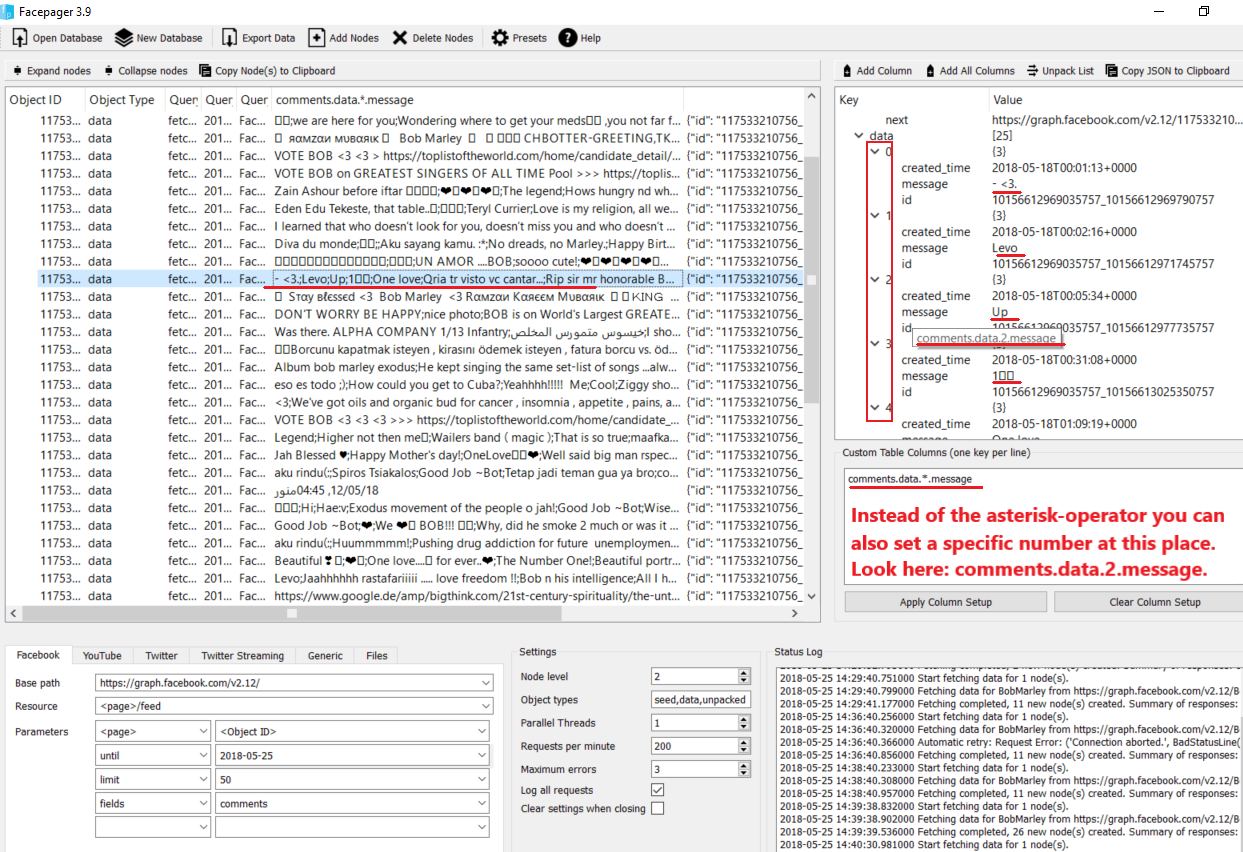Open Presets via the gear icon
Screen dimensions: 1243x852
click(500, 38)
